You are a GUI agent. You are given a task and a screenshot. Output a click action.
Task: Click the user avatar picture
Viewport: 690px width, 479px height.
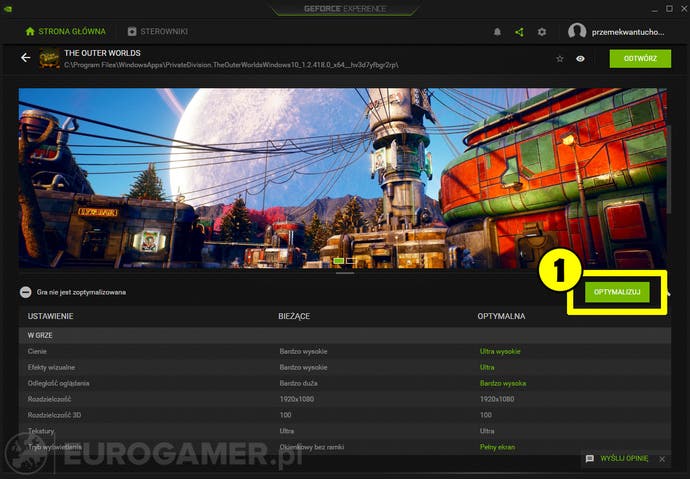(x=577, y=31)
